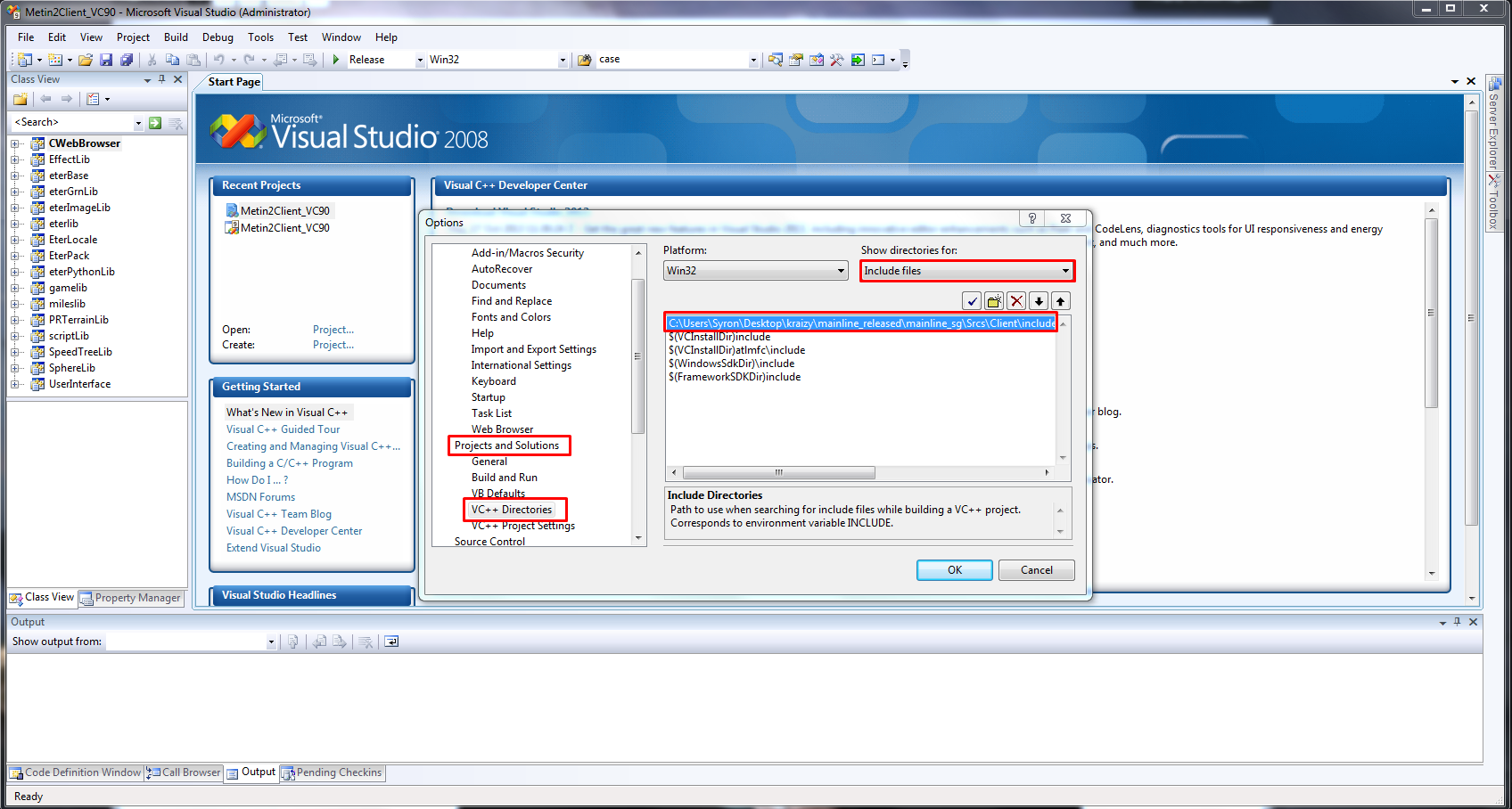This screenshot has height=809, width=1512.
Task: Click the Toggle Word Wrap icon in Output
Action: point(391,641)
